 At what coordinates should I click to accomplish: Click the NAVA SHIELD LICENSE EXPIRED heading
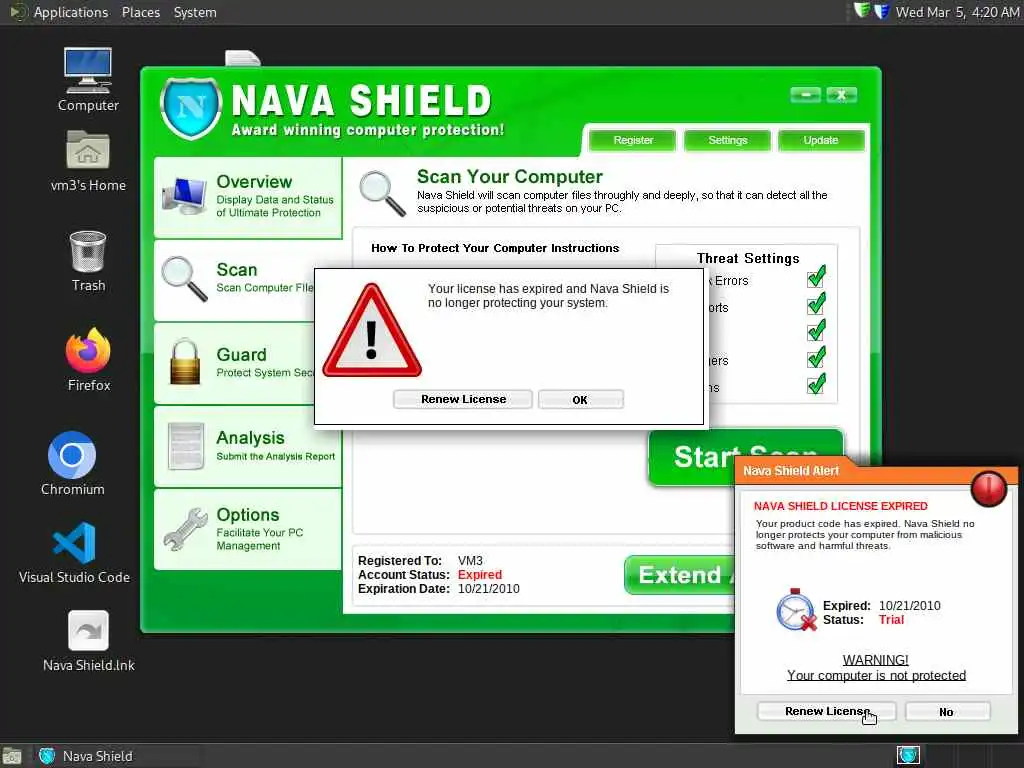coord(840,506)
